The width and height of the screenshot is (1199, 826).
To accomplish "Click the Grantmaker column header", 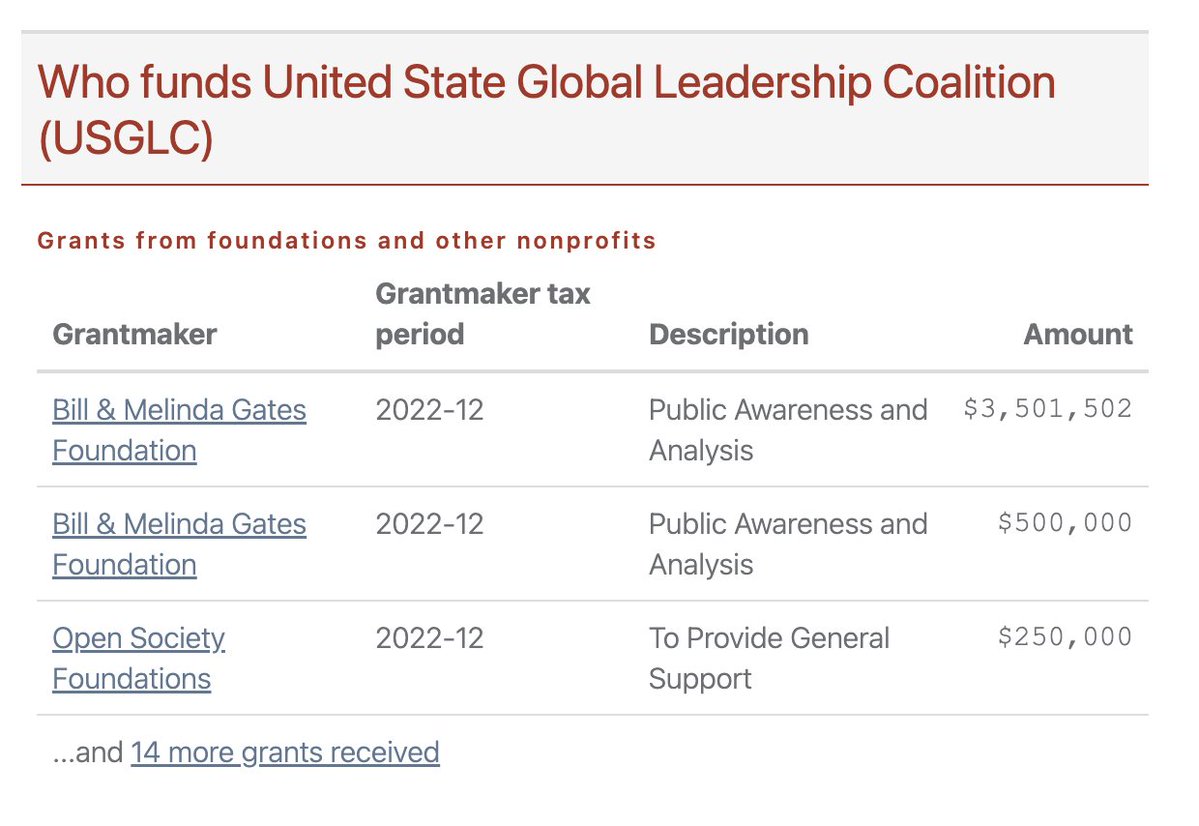I will point(134,334).
